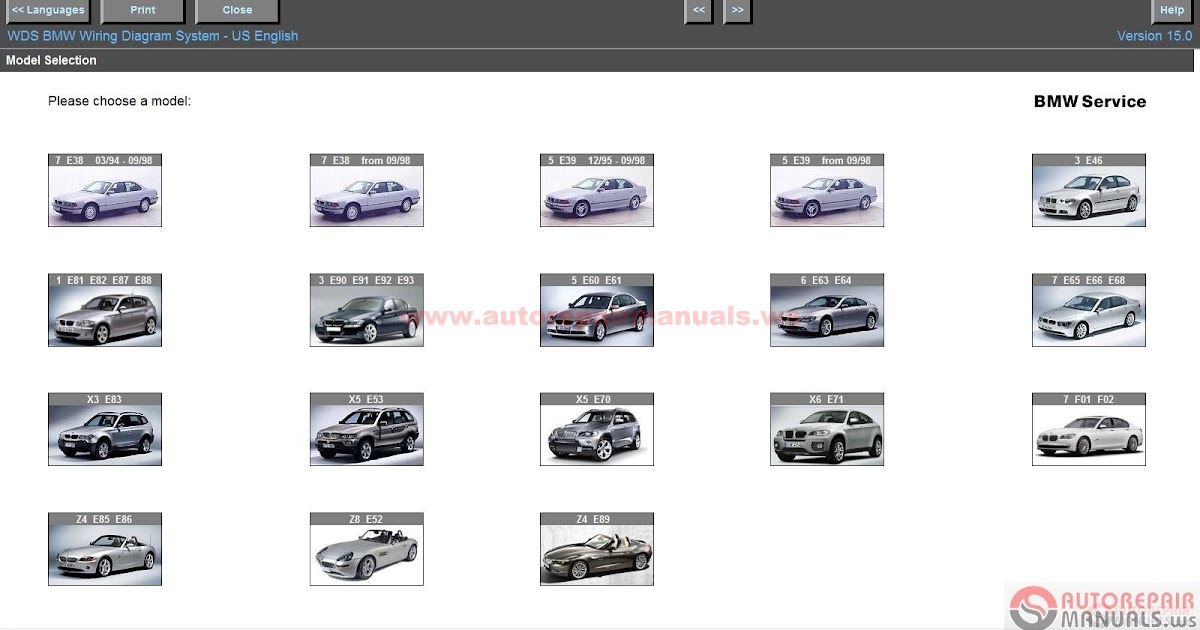Click the BMW Service heading

[x=1090, y=101]
